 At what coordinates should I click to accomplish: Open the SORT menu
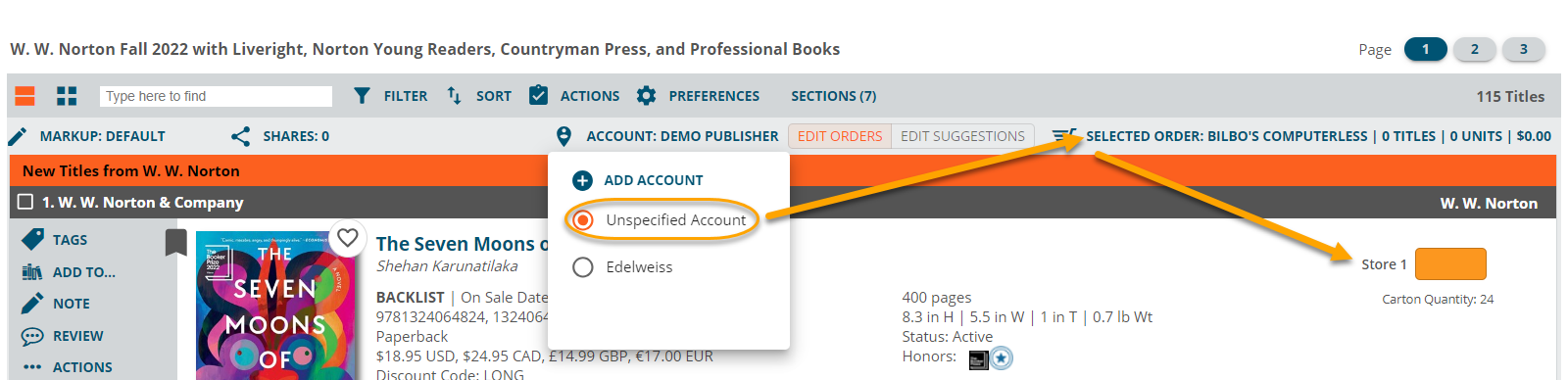click(x=494, y=96)
